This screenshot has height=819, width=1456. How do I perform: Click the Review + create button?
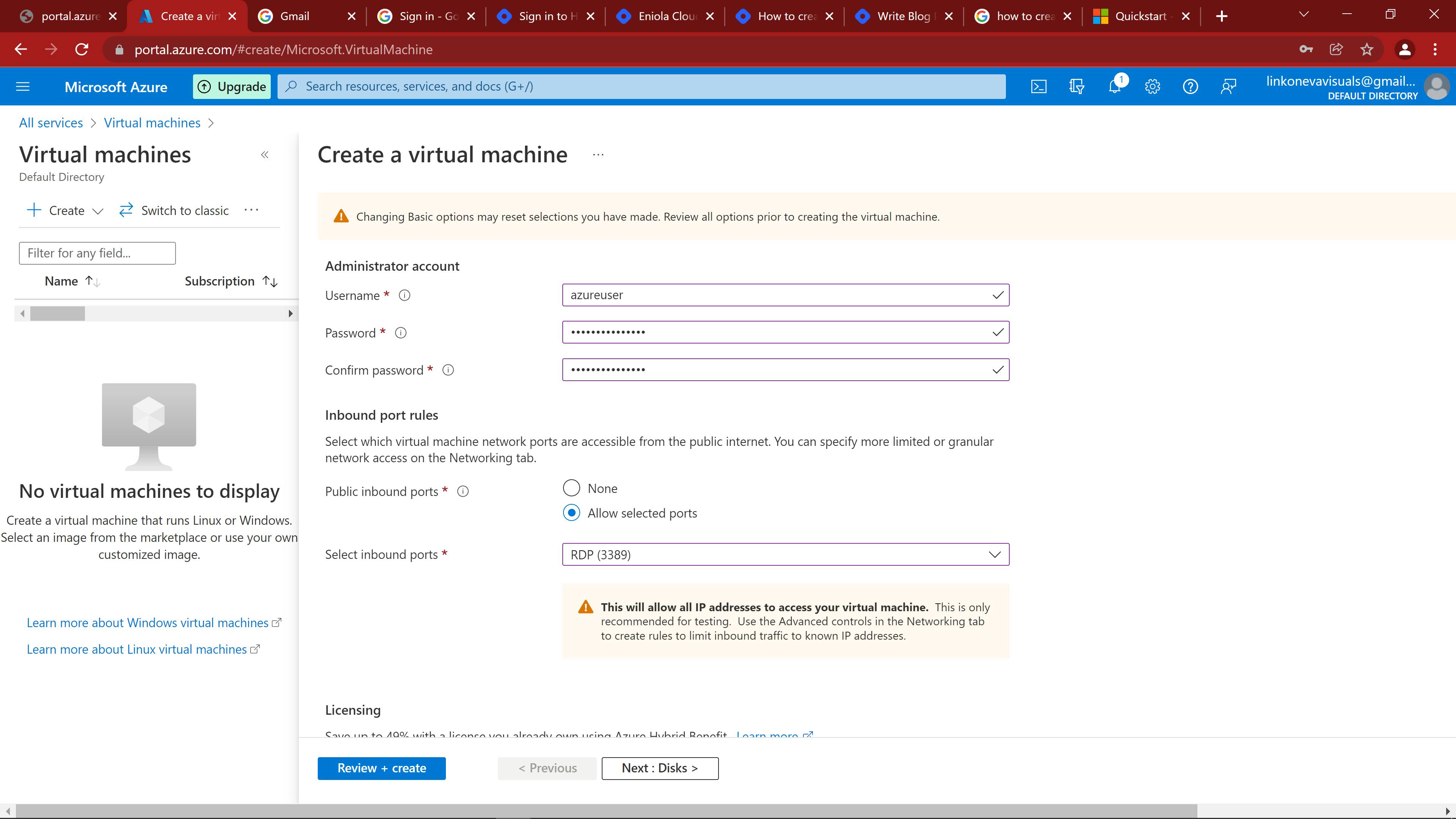tap(381, 768)
